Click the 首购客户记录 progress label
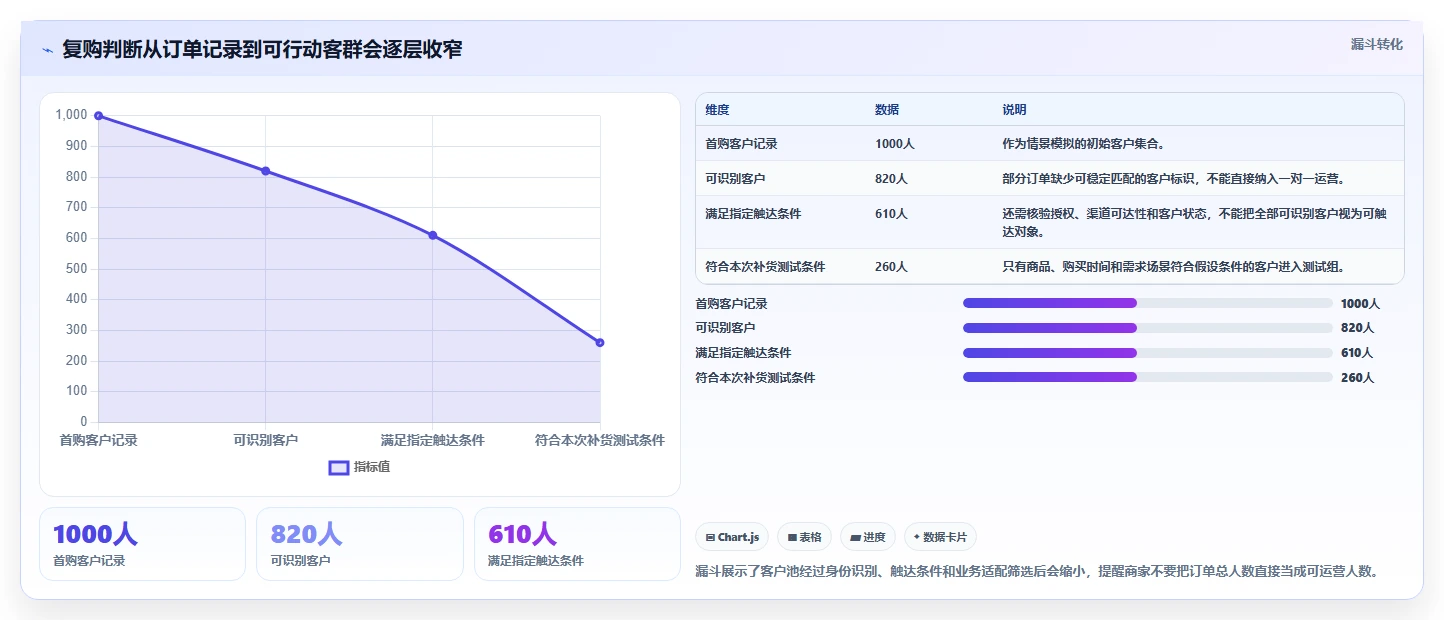Image resolution: width=1444 pixels, height=620 pixels. 731,304
